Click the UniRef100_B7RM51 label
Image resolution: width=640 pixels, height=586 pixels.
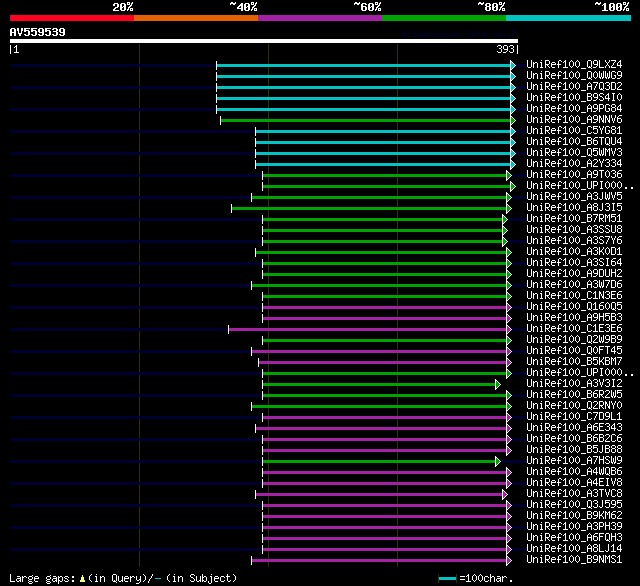(x=574, y=219)
